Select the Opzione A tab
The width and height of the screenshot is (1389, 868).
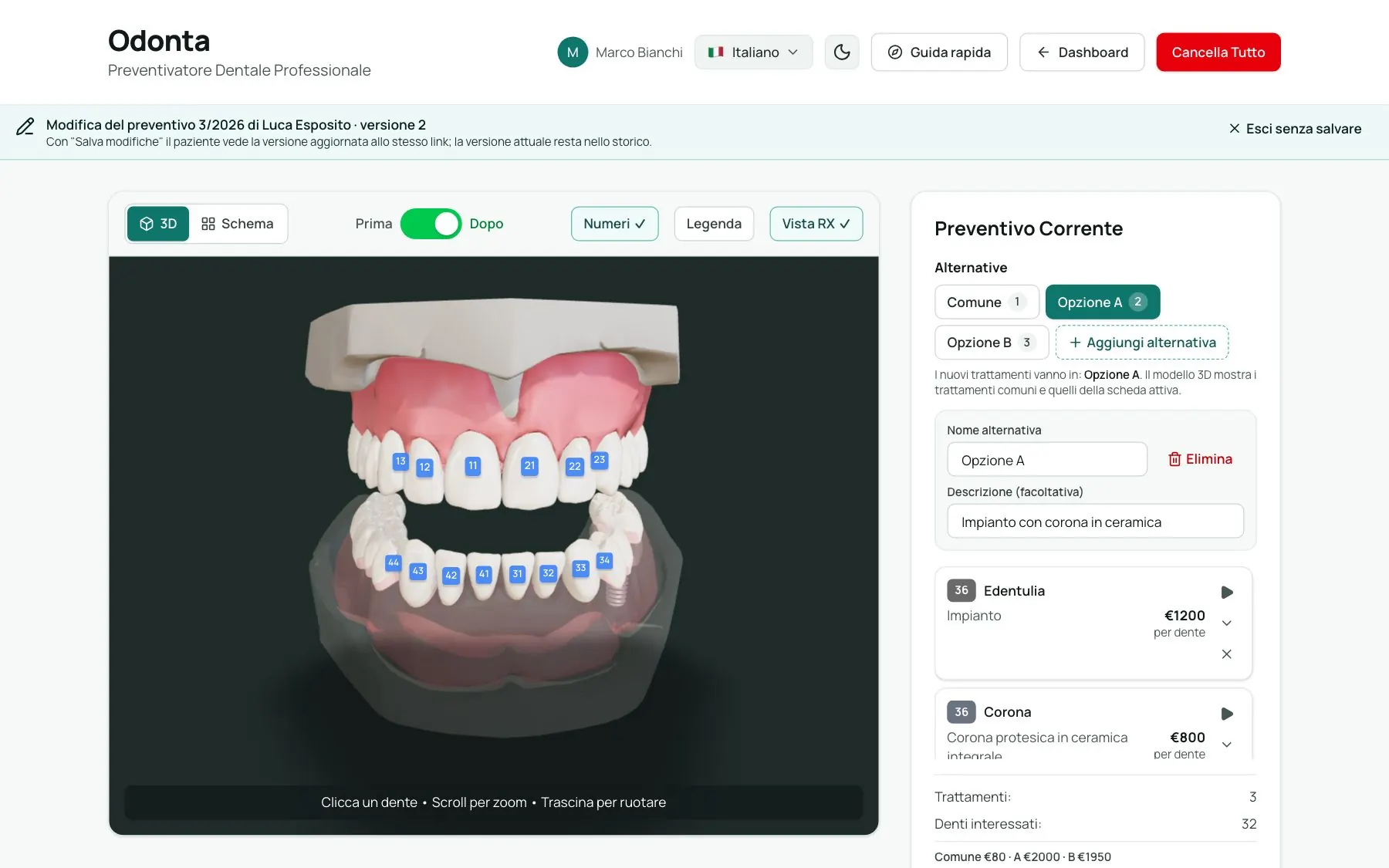pos(1103,302)
